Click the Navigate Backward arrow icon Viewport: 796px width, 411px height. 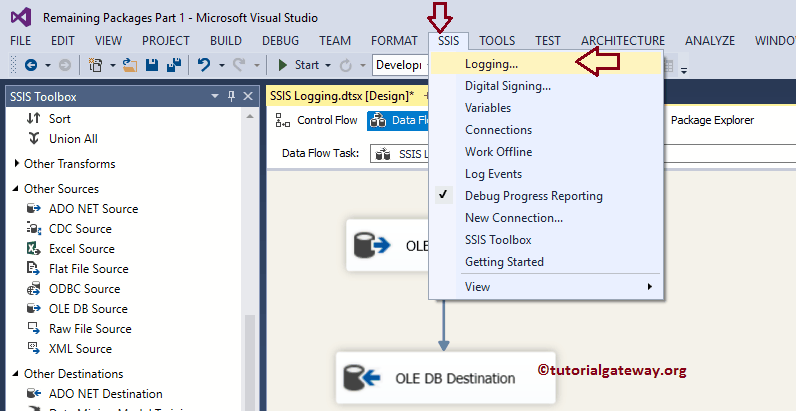[31, 65]
